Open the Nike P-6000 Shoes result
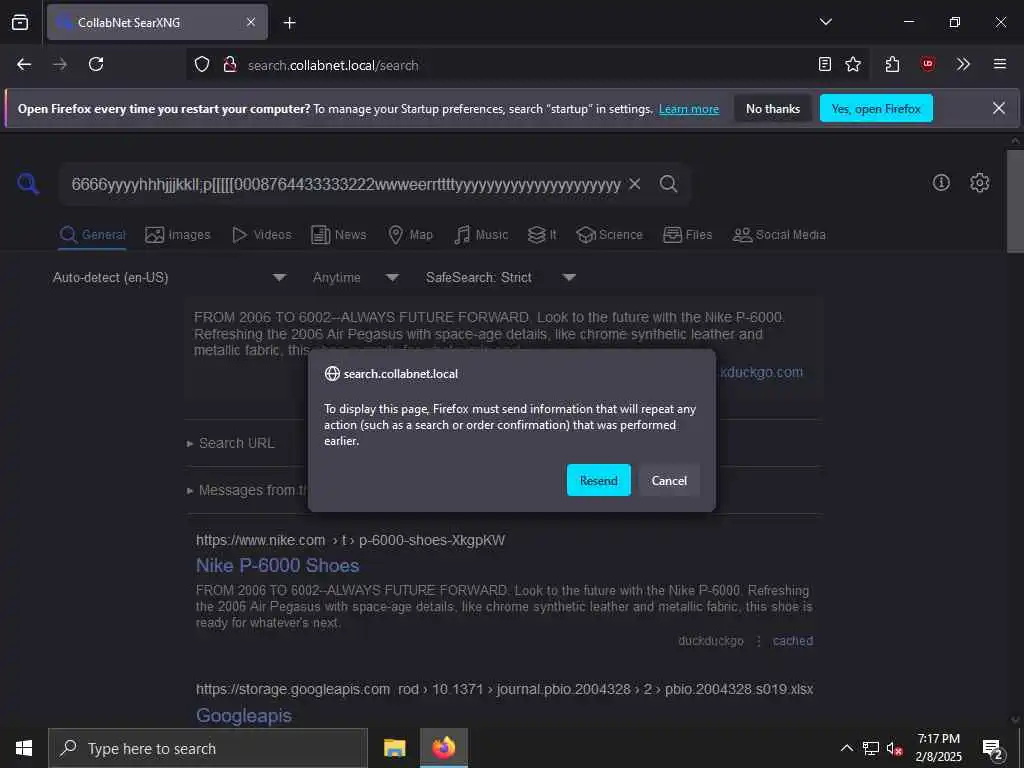The height and width of the screenshot is (768, 1024). [x=278, y=566]
